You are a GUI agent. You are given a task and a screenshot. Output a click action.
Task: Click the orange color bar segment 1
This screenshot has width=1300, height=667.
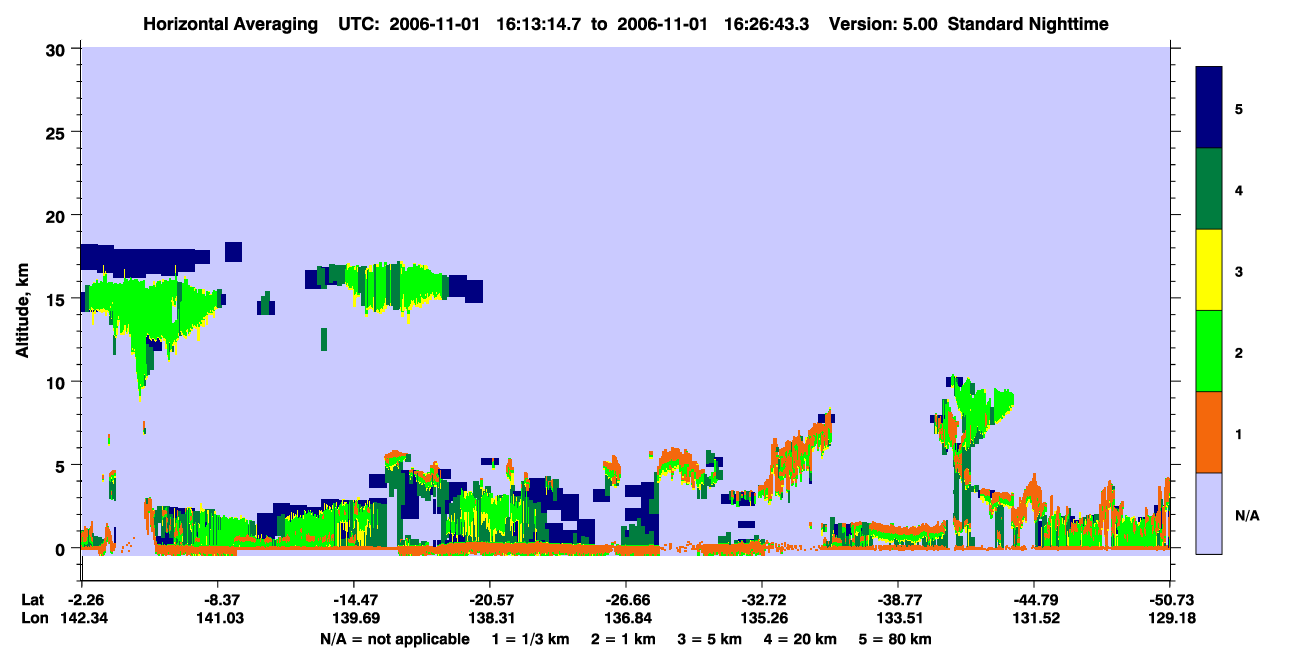(1209, 432)
